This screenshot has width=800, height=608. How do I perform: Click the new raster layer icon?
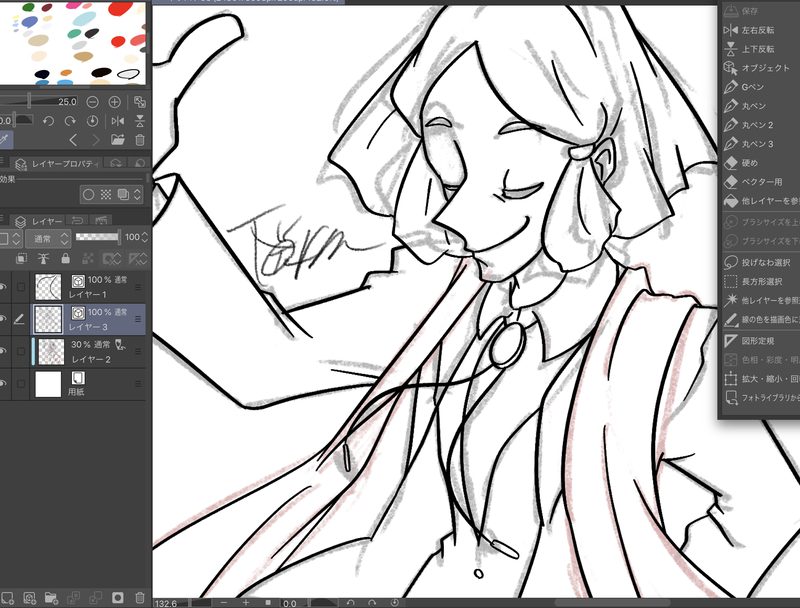[7, 597]
